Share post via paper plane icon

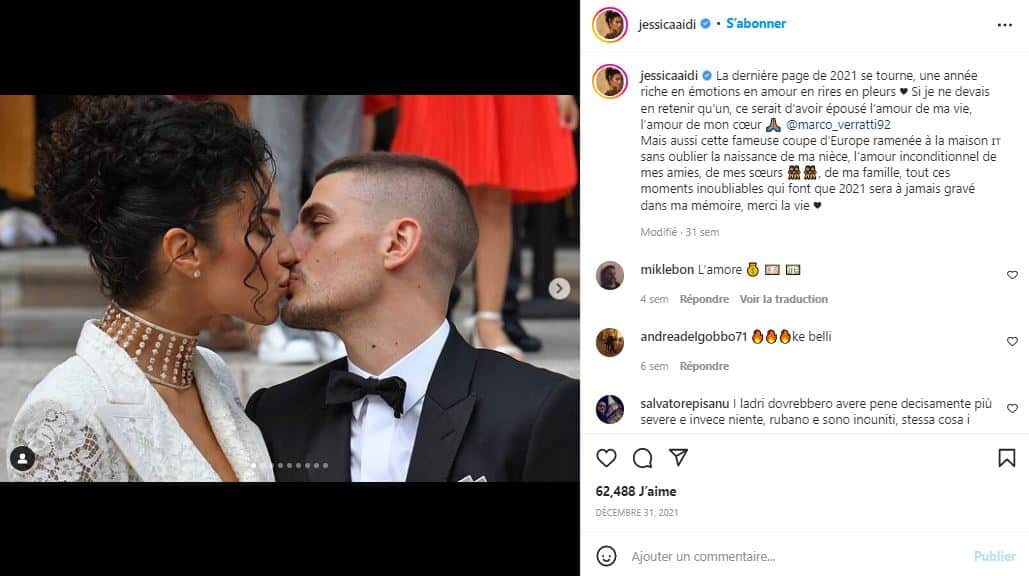pyautogui.click(x=679, y=457)
